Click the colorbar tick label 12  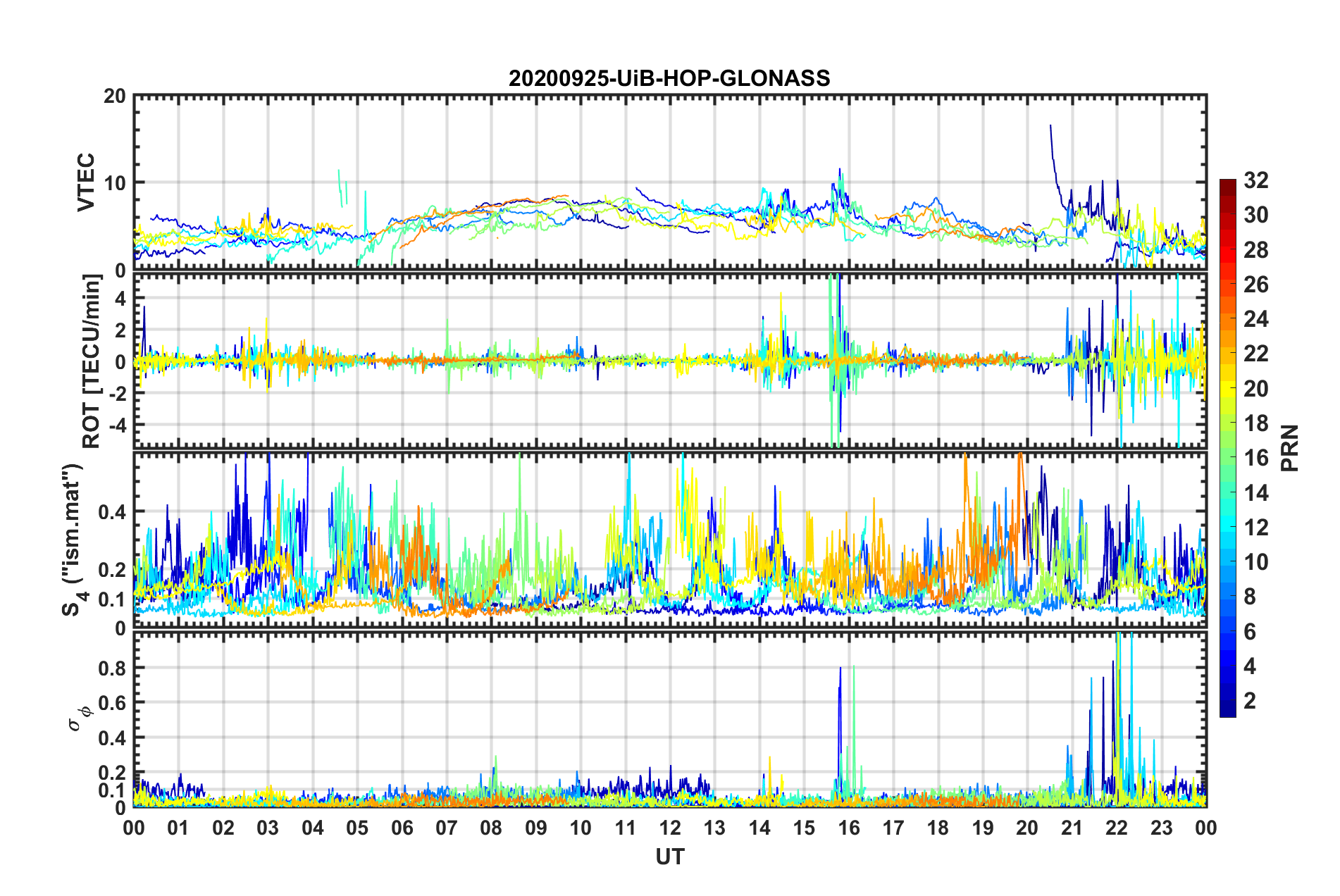pos(1255,528)
